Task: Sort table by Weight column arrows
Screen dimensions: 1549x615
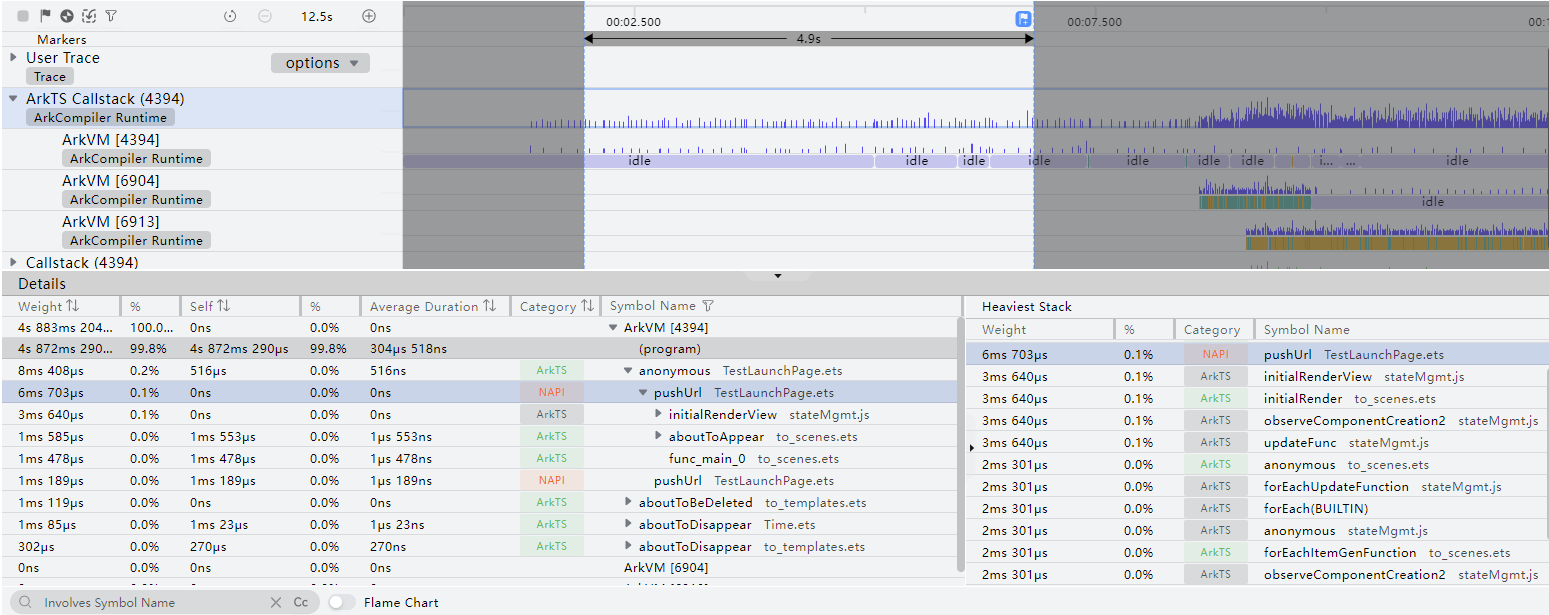Action: 72,306
